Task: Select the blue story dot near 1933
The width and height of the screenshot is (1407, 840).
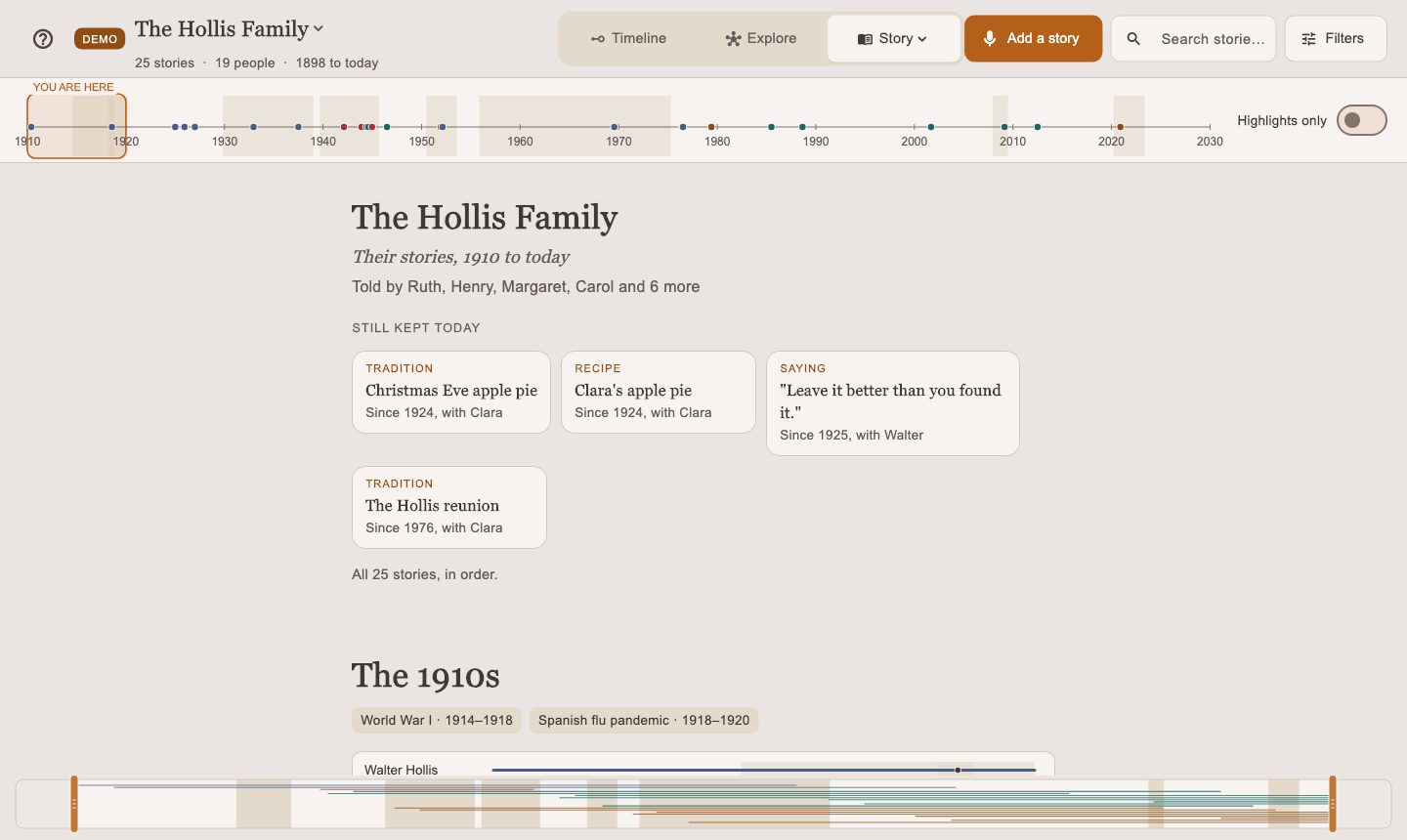Action: click(x=253, y=127)
